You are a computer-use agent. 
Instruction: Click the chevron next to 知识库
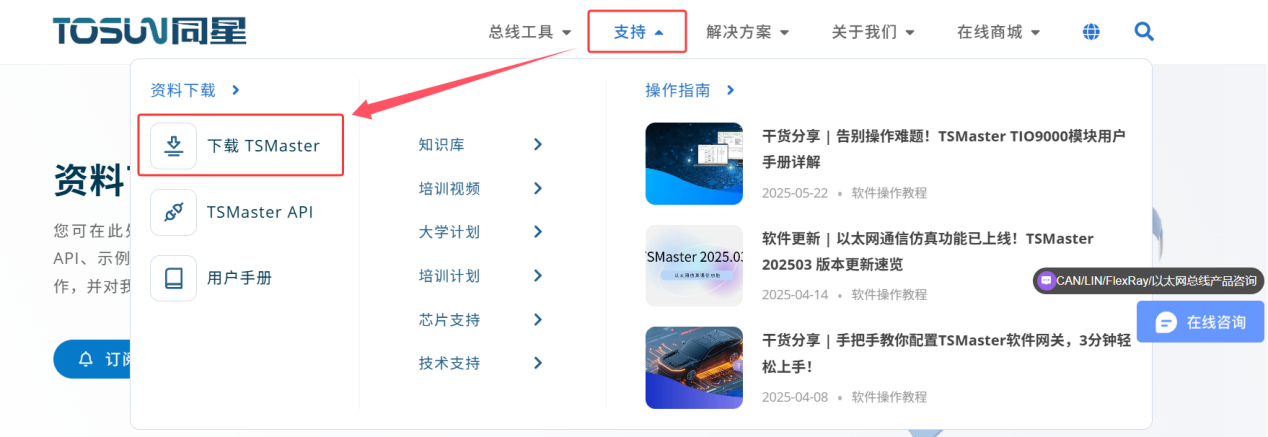[x=538, y=145]
